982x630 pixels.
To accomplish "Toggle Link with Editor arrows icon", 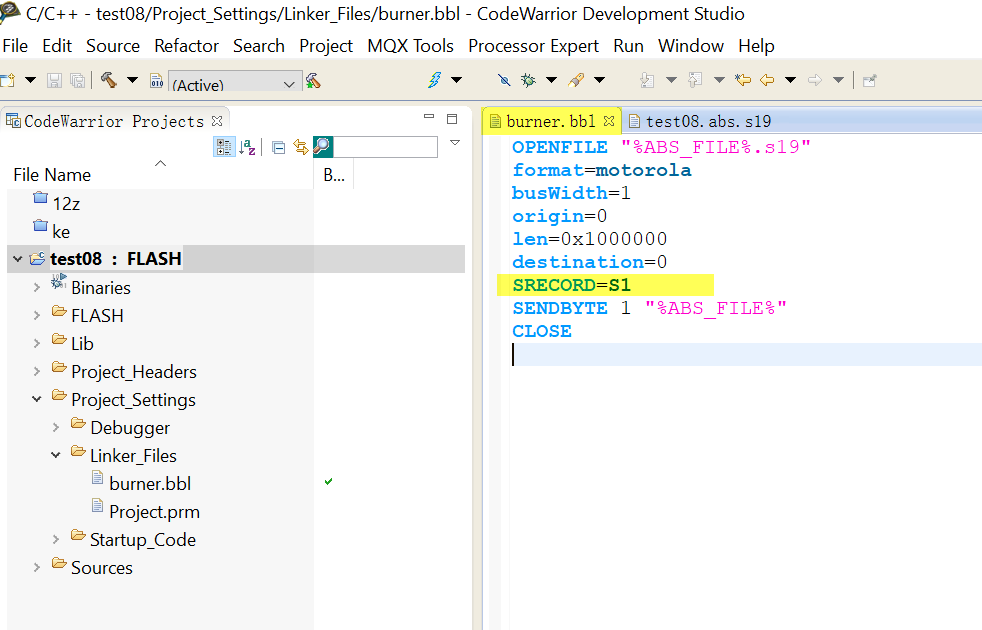I will 301,147.
